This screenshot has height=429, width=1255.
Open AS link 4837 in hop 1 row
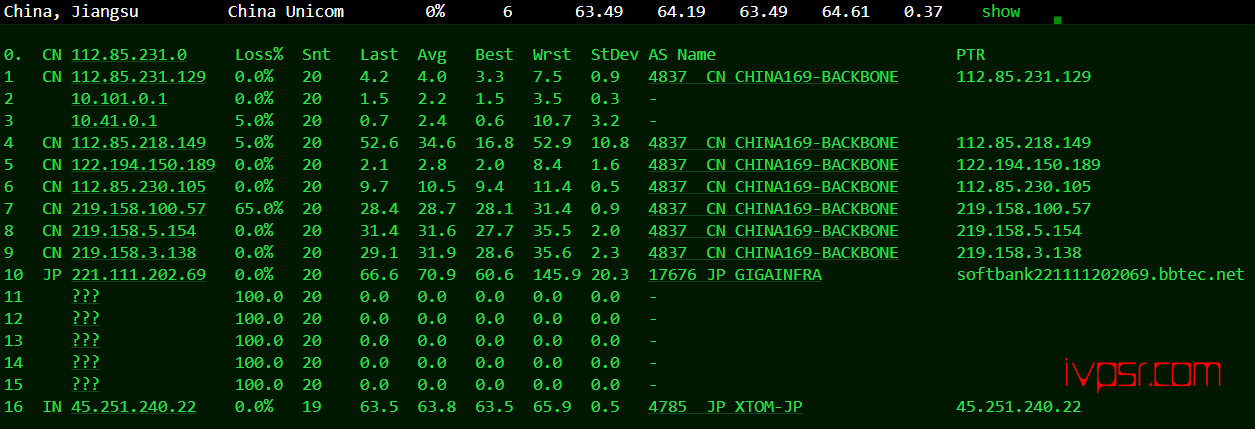click(x=773, y=77)
